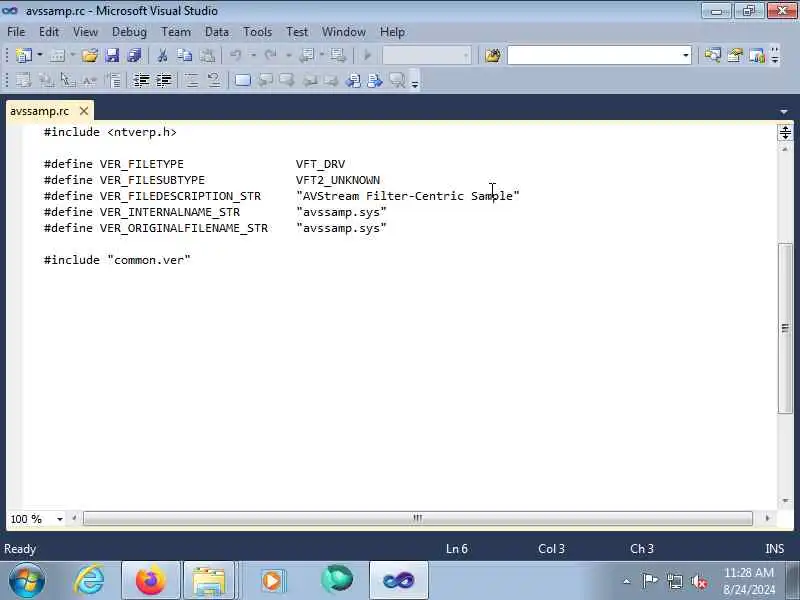Screen dimensions: 800x600
Task: Open the Tools menu
Action: tap(258, 32)
